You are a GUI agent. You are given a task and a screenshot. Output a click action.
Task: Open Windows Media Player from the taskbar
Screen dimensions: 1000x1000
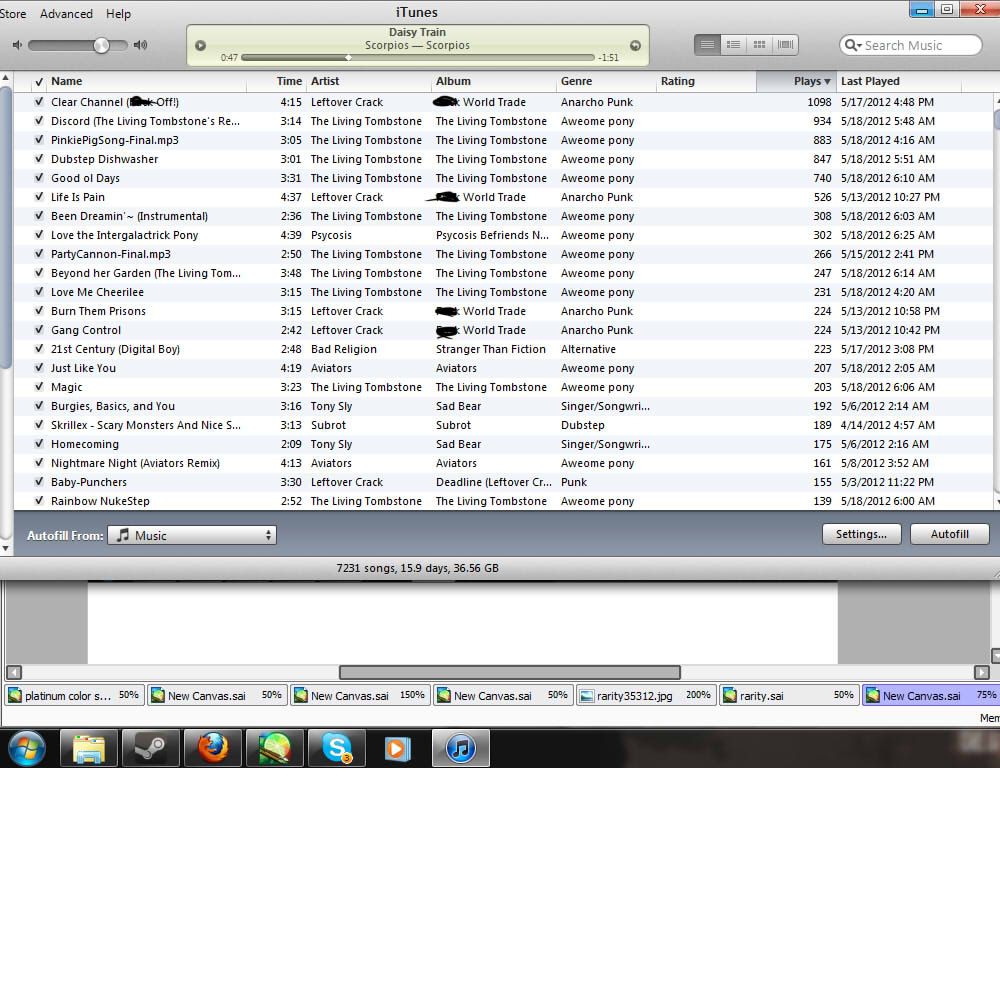(398, 748)
